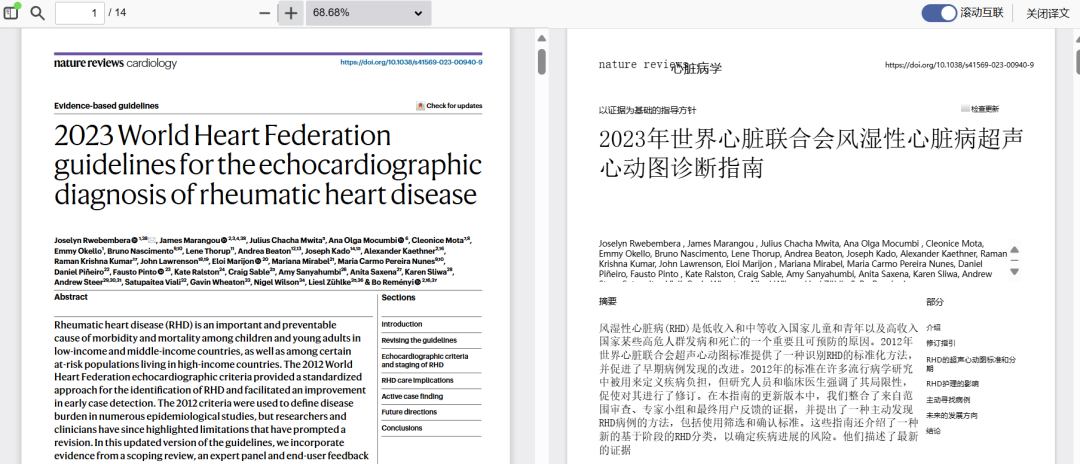Open 未来的发展方向 section link
This screenshot has height=464, width=1080.
pyautogui.click(x=952, y=415)
